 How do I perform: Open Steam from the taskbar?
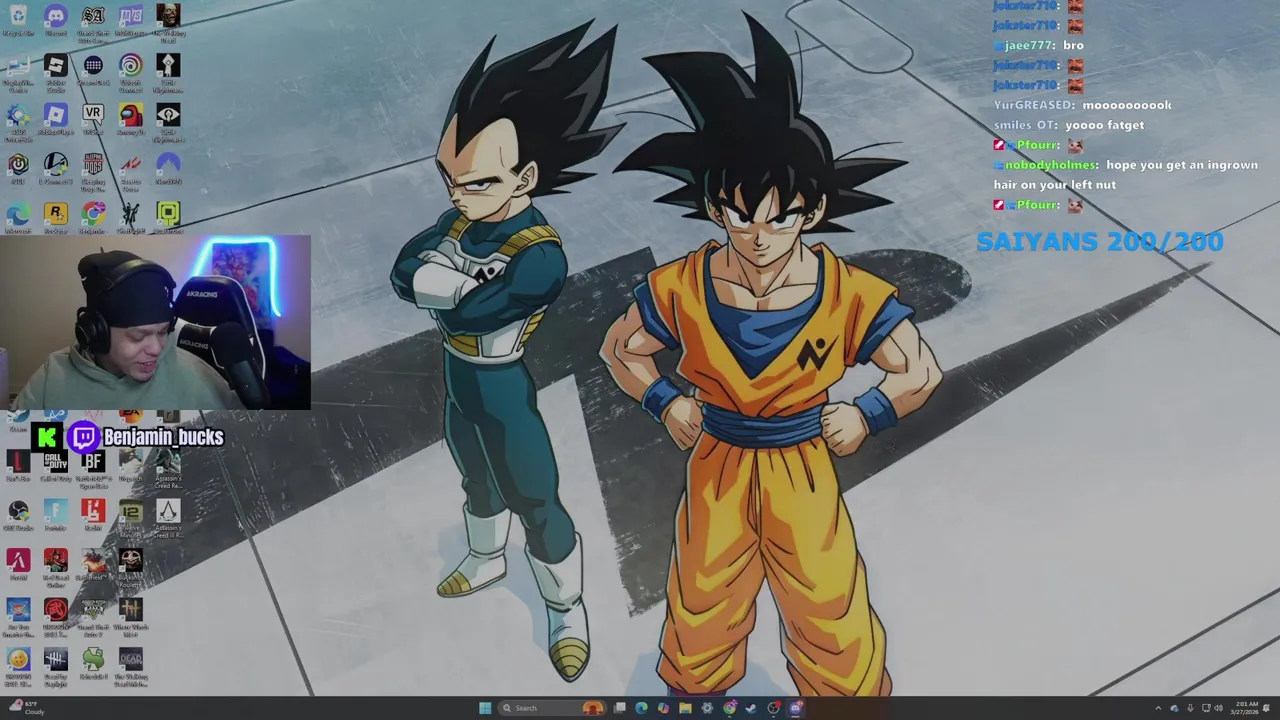click(750, 708)
